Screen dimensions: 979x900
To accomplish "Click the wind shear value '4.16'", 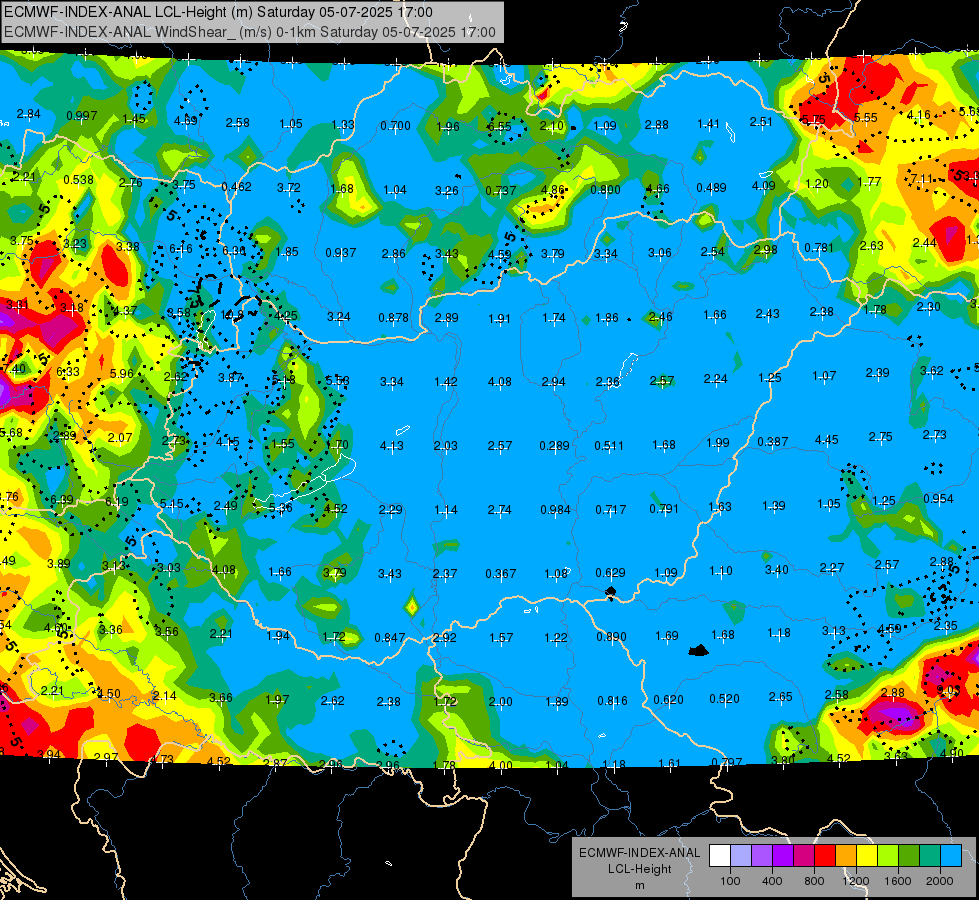I will 918,115.
